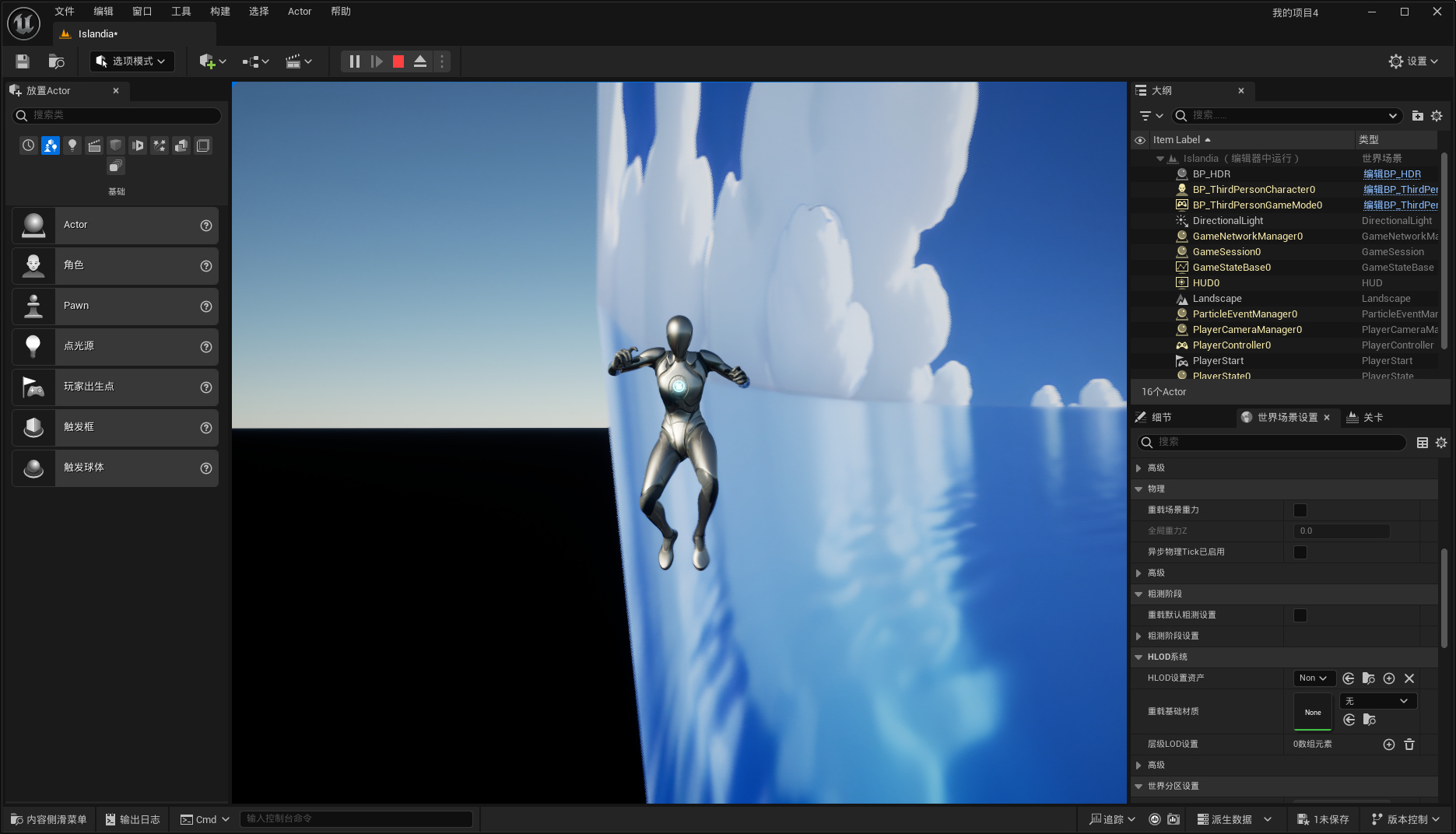
Task: Eject from the player controller
Action: pos(420,61)
